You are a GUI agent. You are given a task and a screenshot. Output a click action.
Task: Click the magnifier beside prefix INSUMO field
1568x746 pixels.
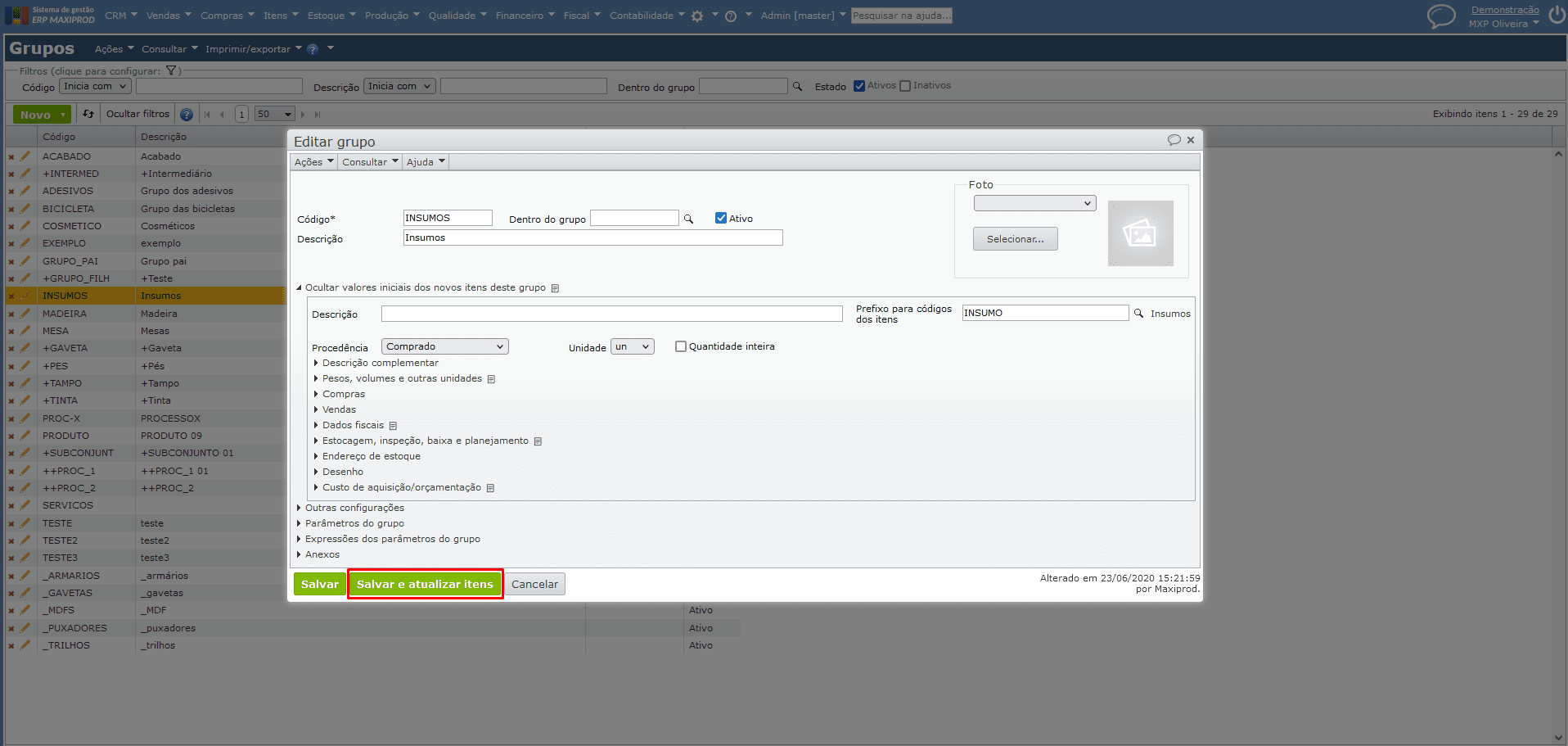1138,313
